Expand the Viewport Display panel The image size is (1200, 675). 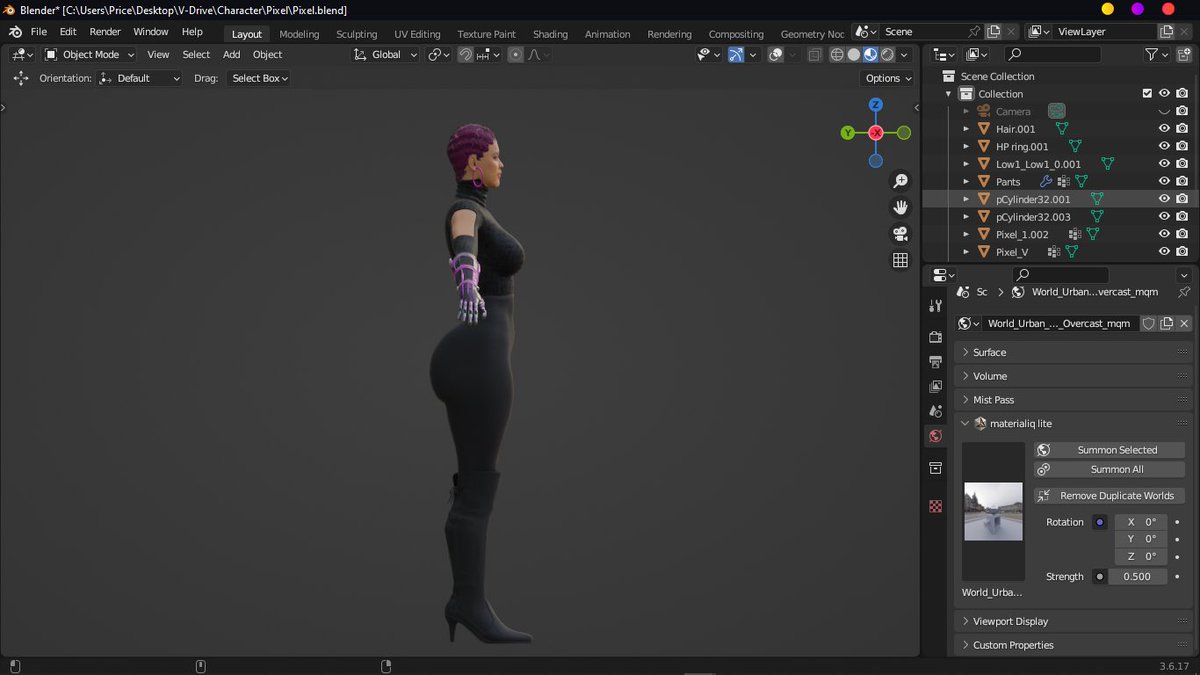click(1074, 621)
